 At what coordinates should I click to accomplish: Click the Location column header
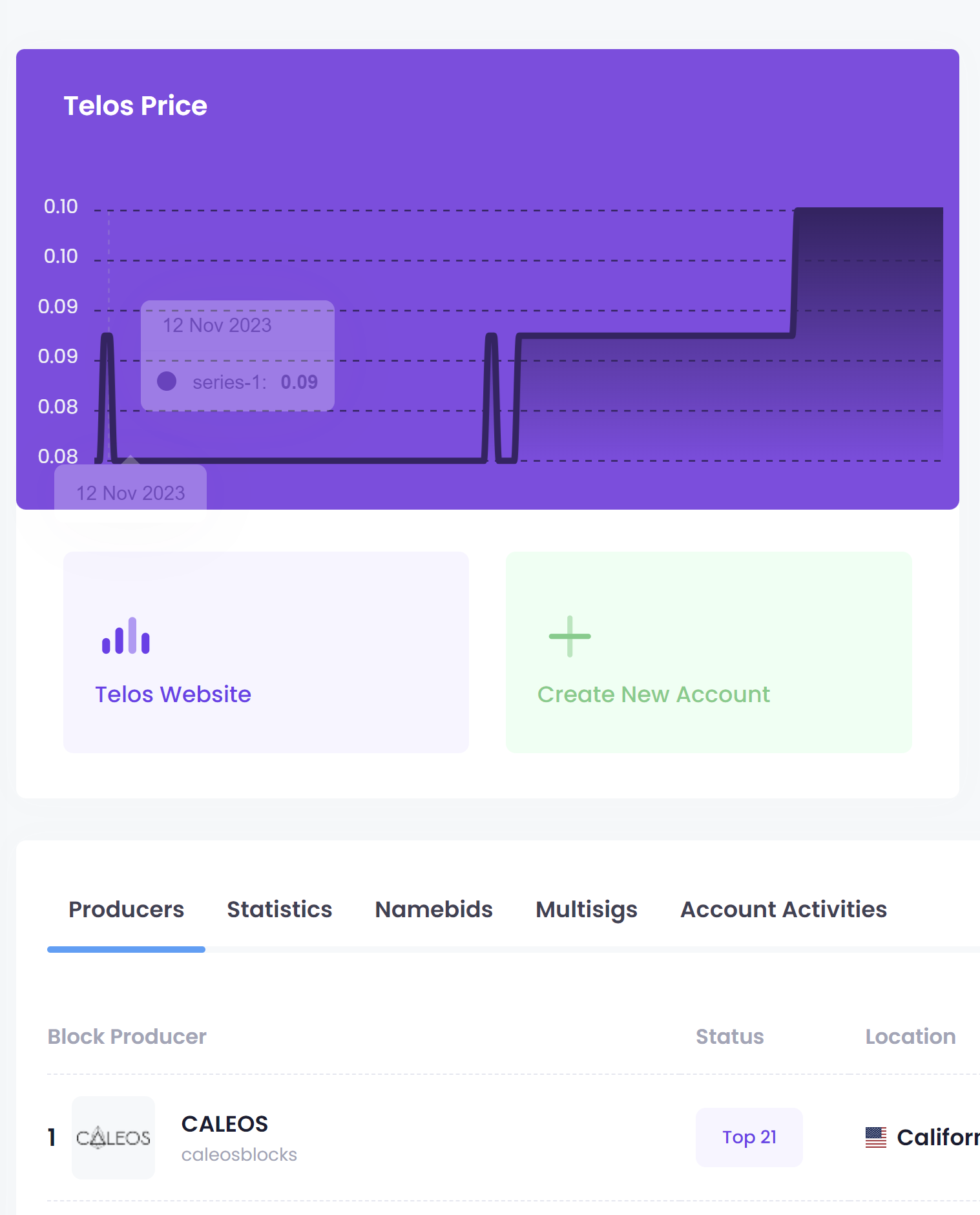tap(910, 1037)
